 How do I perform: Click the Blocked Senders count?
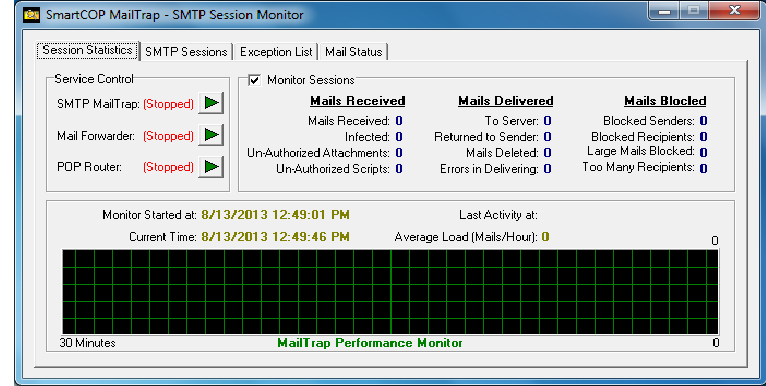click(703, 121)
